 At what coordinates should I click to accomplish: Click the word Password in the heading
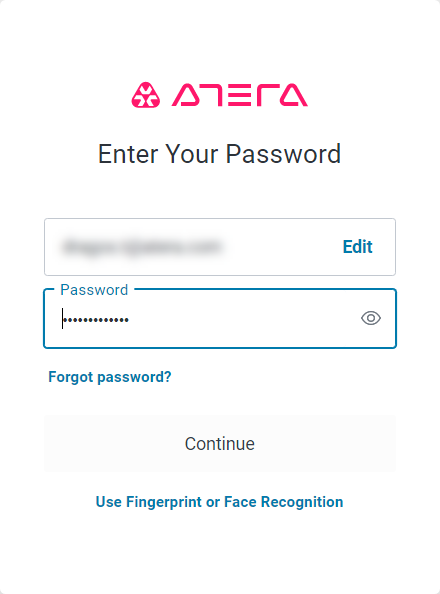[283, 154]
